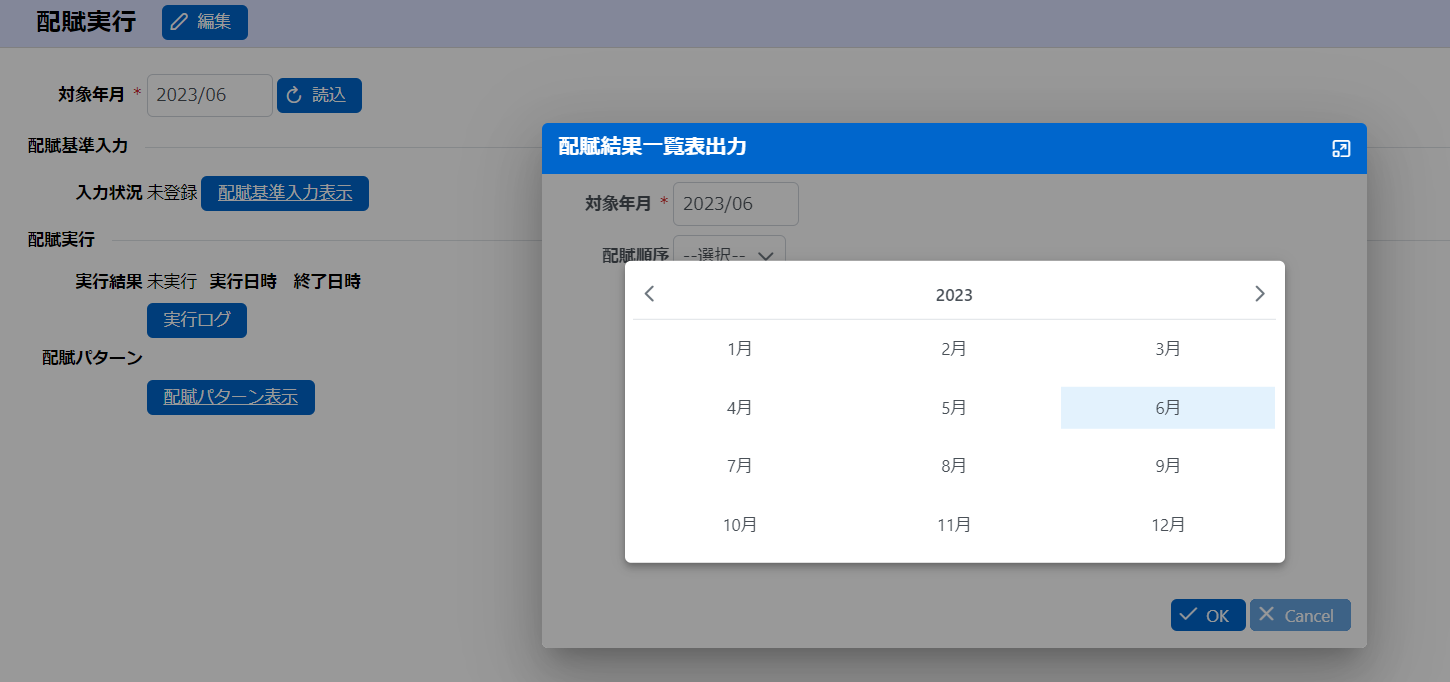Viewport: 1450px width, 682px height.
Task: Click the dialog title 配賦結果一覧表出力
Action: [x=652, y=147]
